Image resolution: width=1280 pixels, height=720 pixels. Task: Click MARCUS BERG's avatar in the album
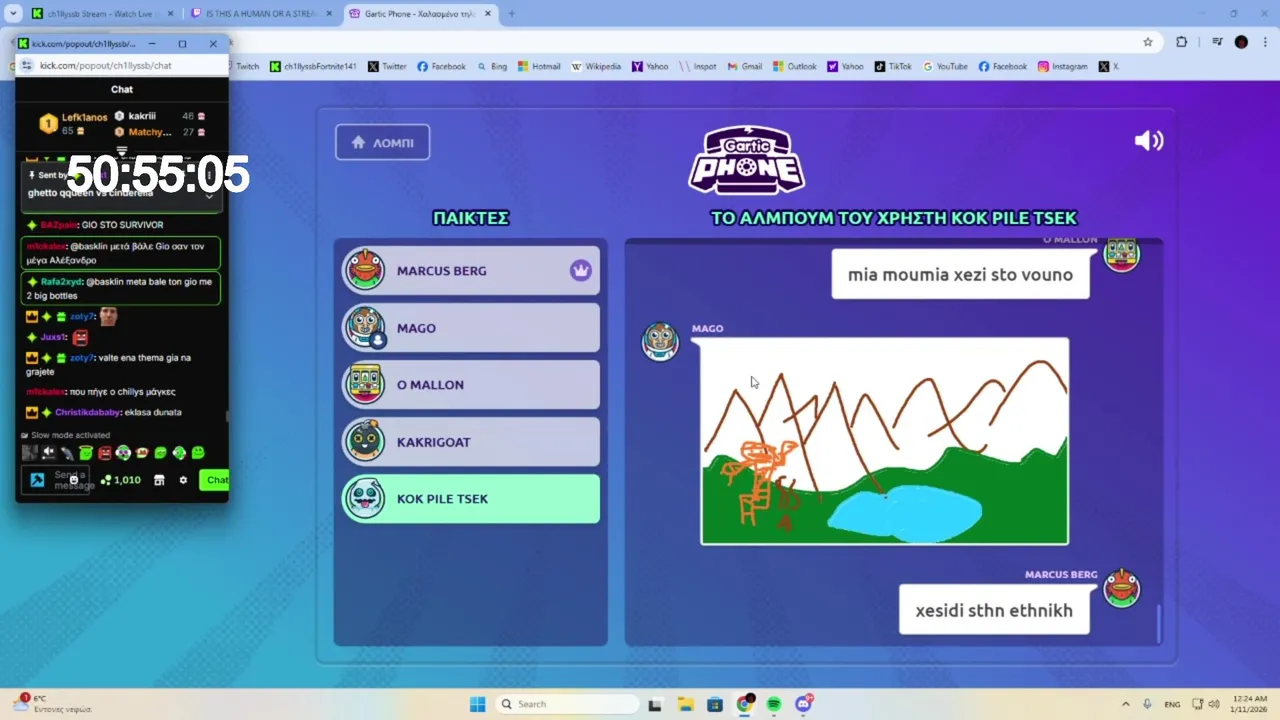(x=1122, y=589)
